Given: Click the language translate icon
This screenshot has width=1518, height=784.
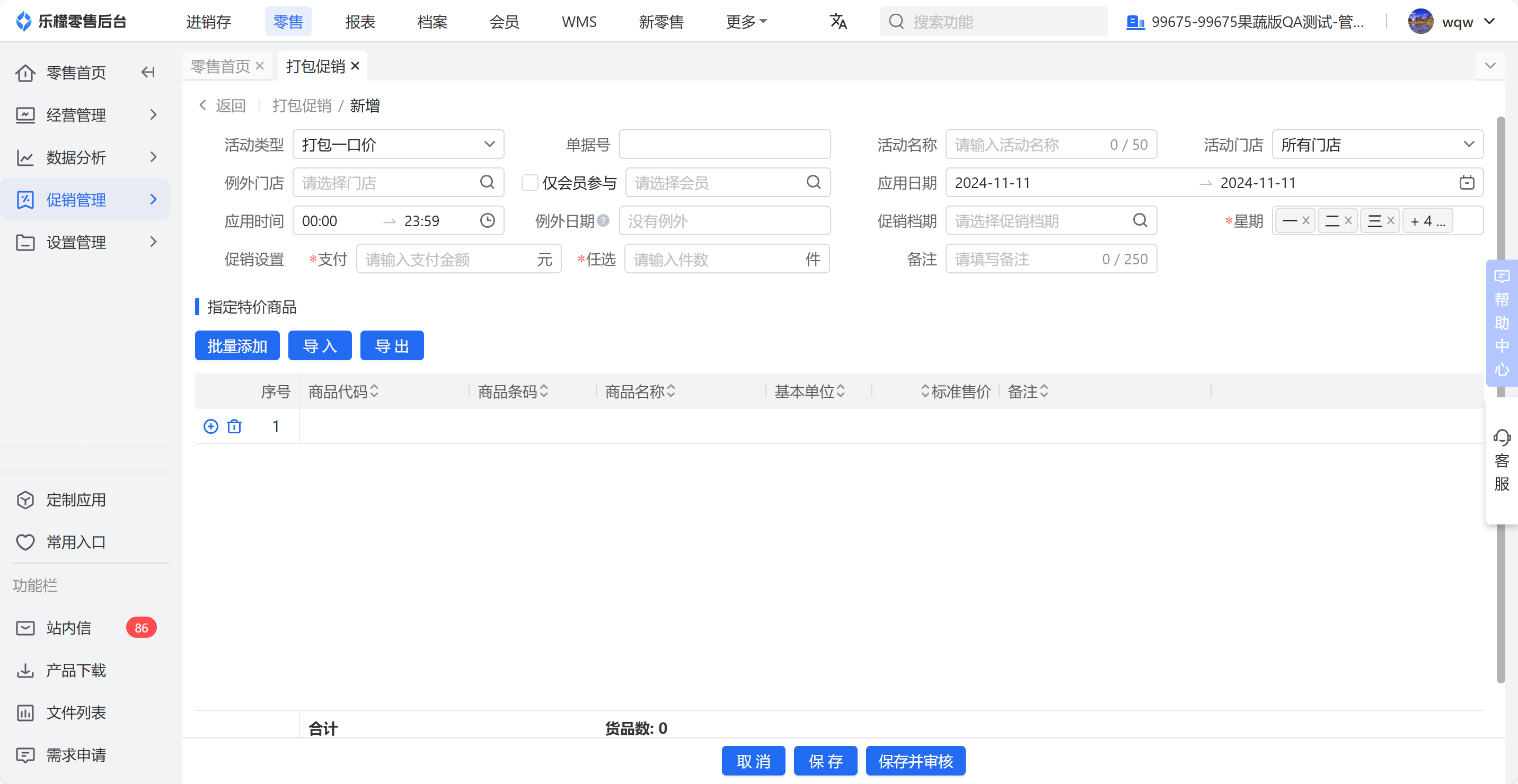Looking at the screenshot, I should (838, 22).
